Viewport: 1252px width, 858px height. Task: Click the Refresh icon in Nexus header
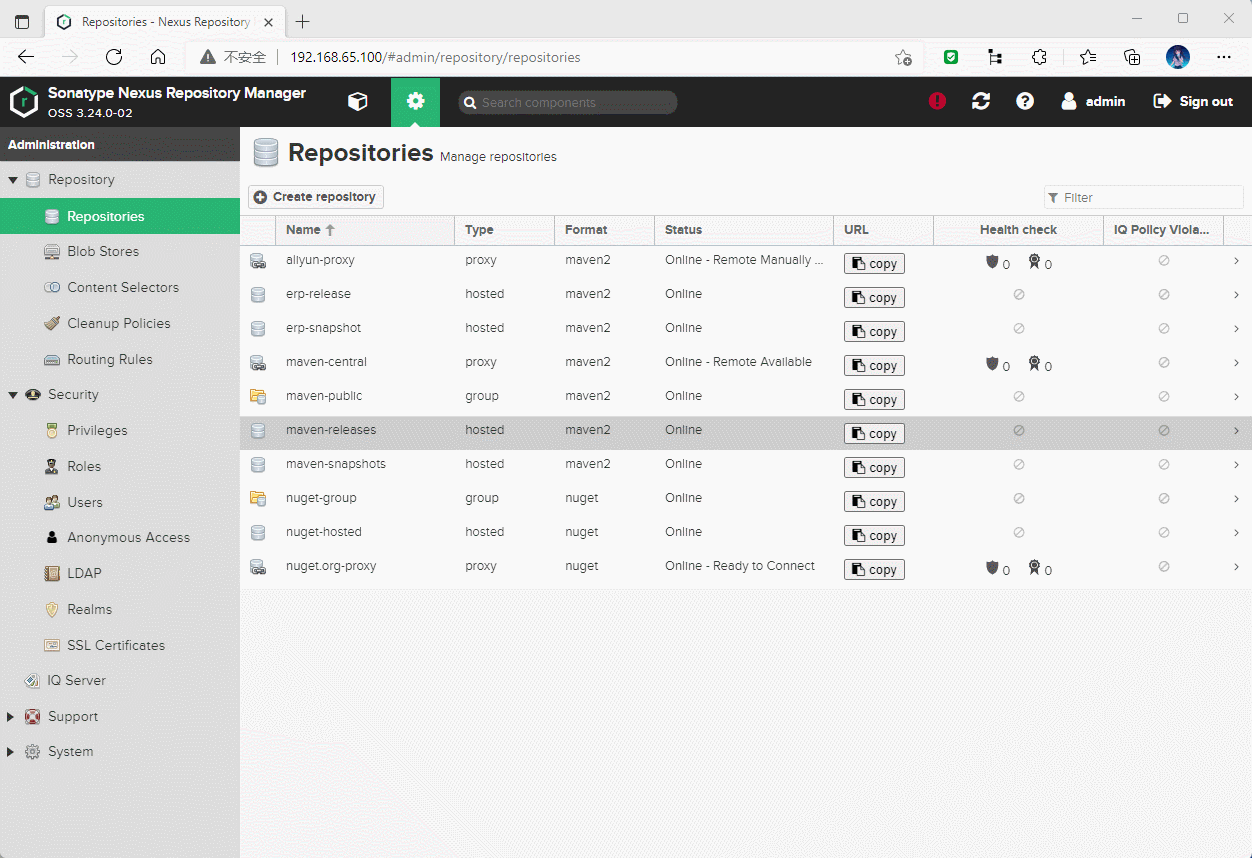(981, 101)
